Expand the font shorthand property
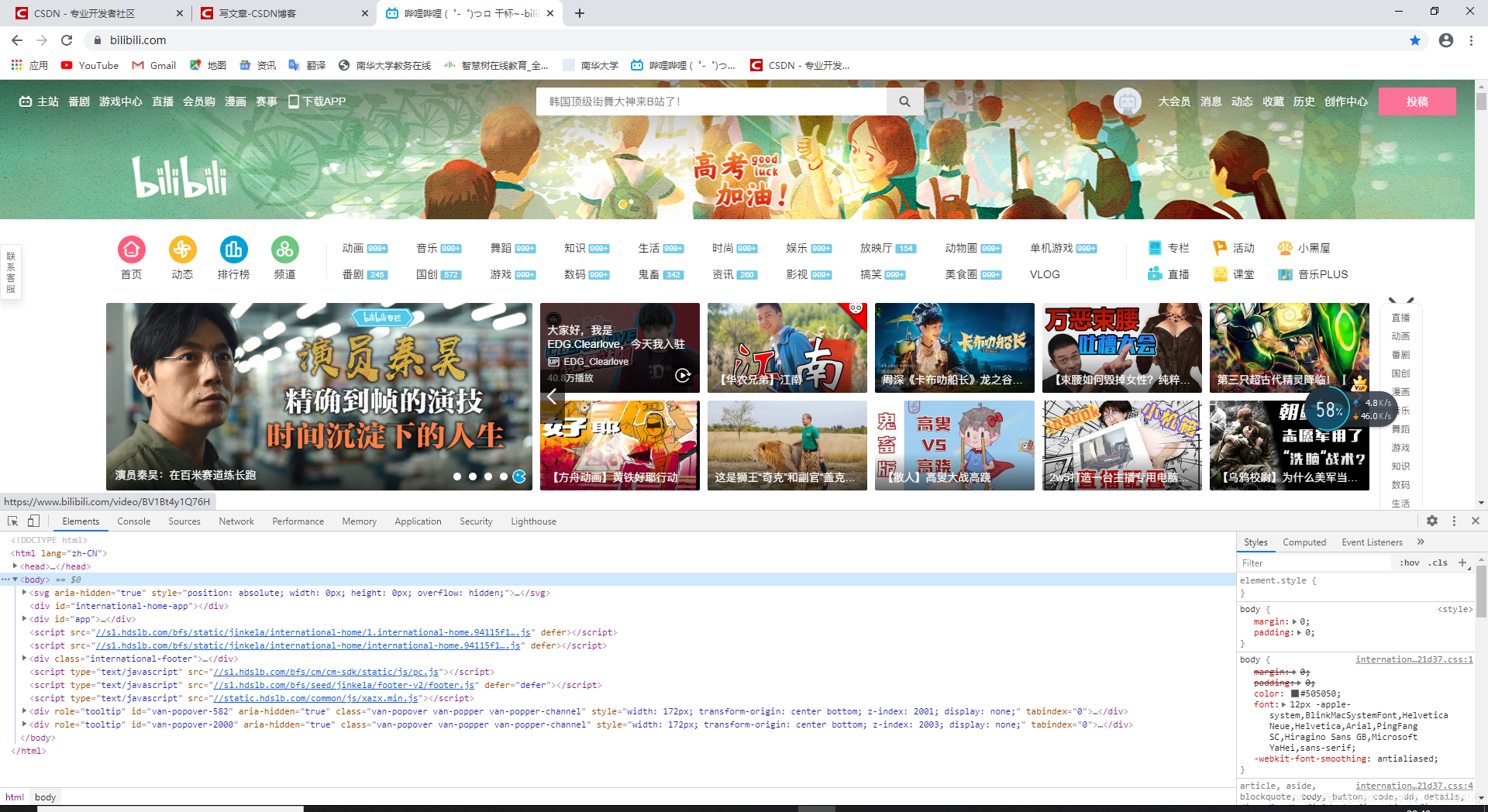The height and width of the screenshot is (812, 1488). tap(1283, 704)
